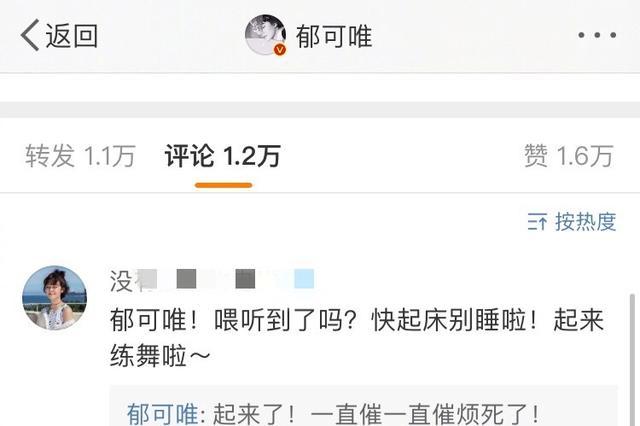Tap the orange underline indicator below 评论
The image size is (640, 426).
pos(223,185)
